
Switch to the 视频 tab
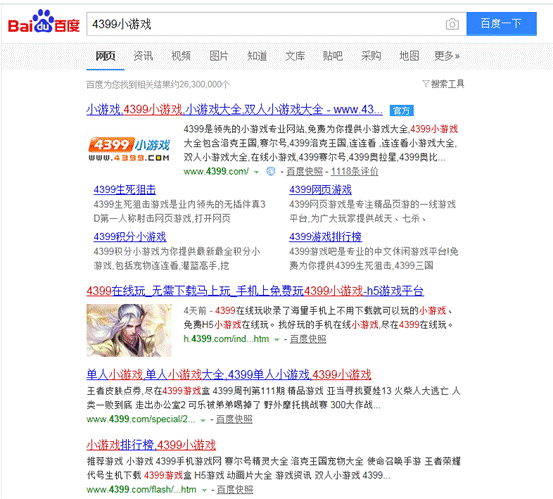(x=181, y=56)
